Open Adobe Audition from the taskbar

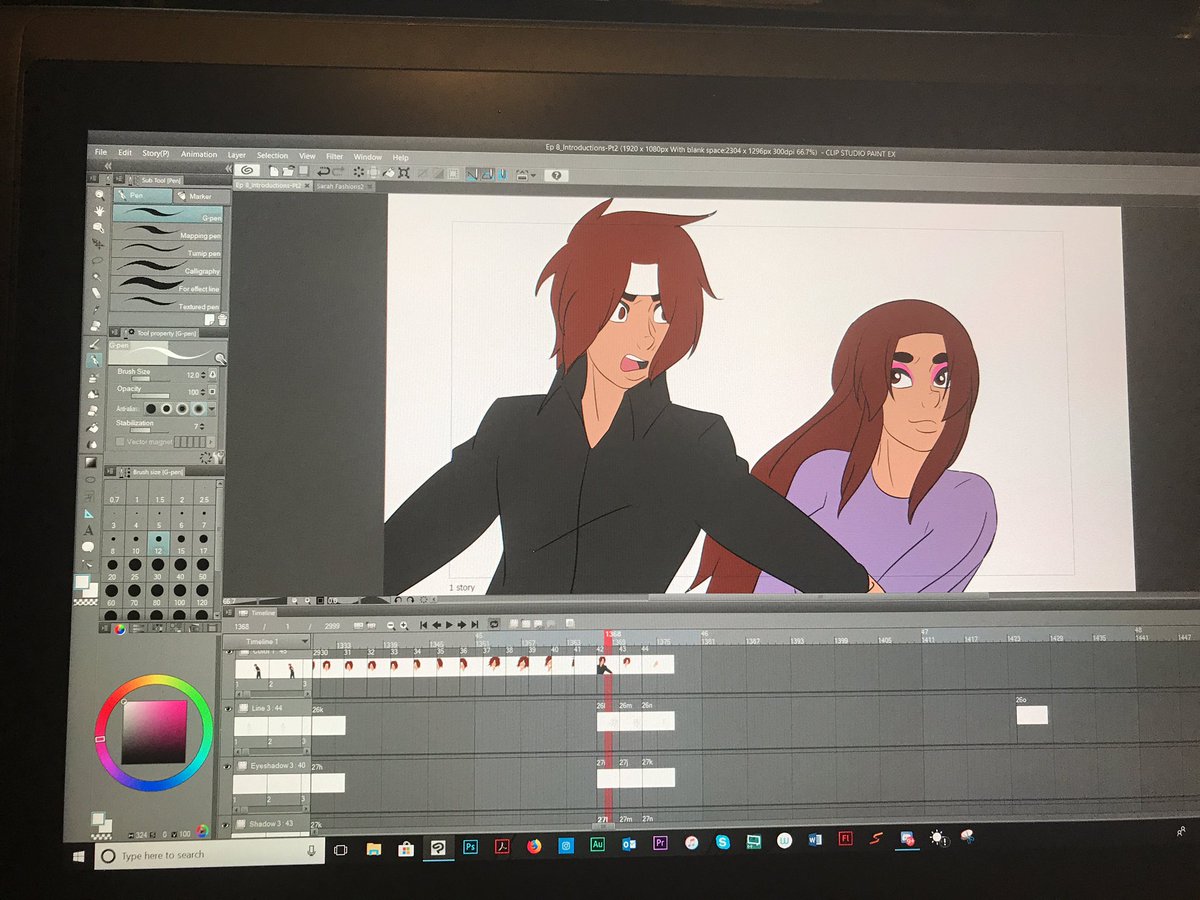(597, 845)
